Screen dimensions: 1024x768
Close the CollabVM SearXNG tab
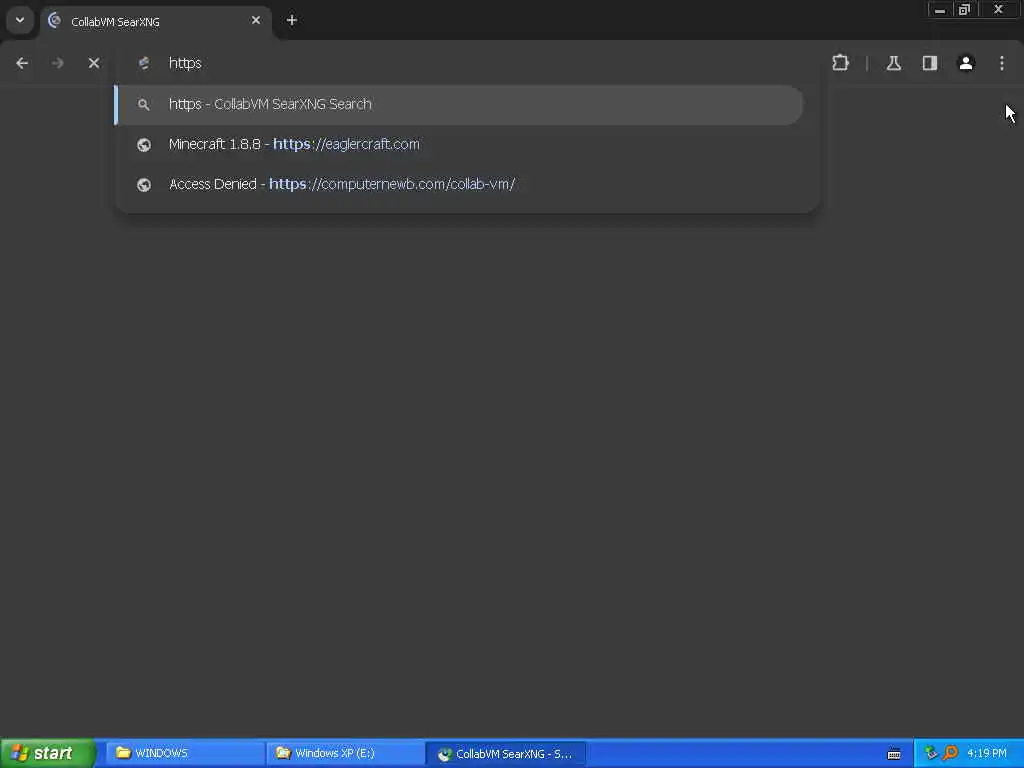click(256, 21)
